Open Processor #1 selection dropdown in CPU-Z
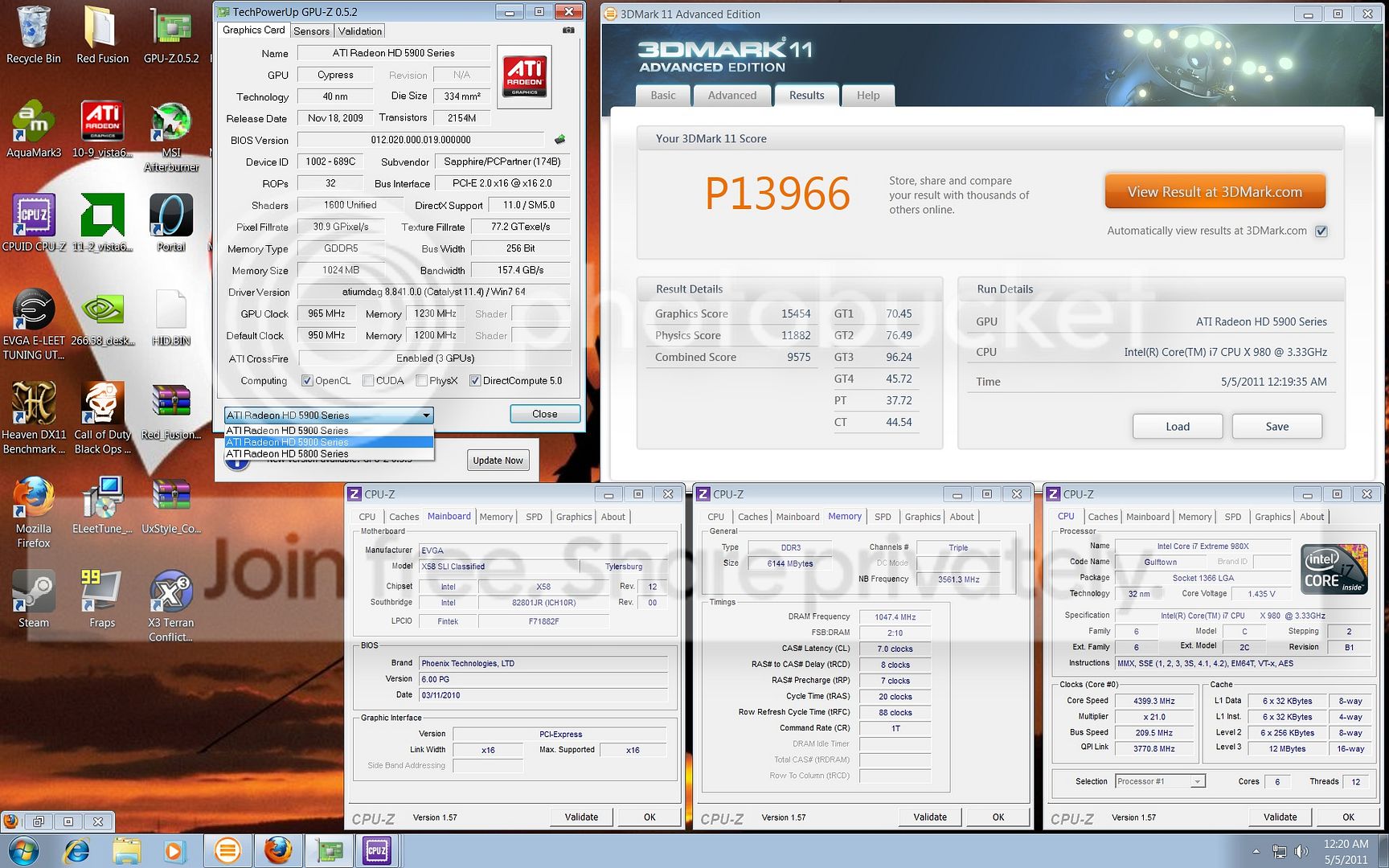 coord(1197,781)
